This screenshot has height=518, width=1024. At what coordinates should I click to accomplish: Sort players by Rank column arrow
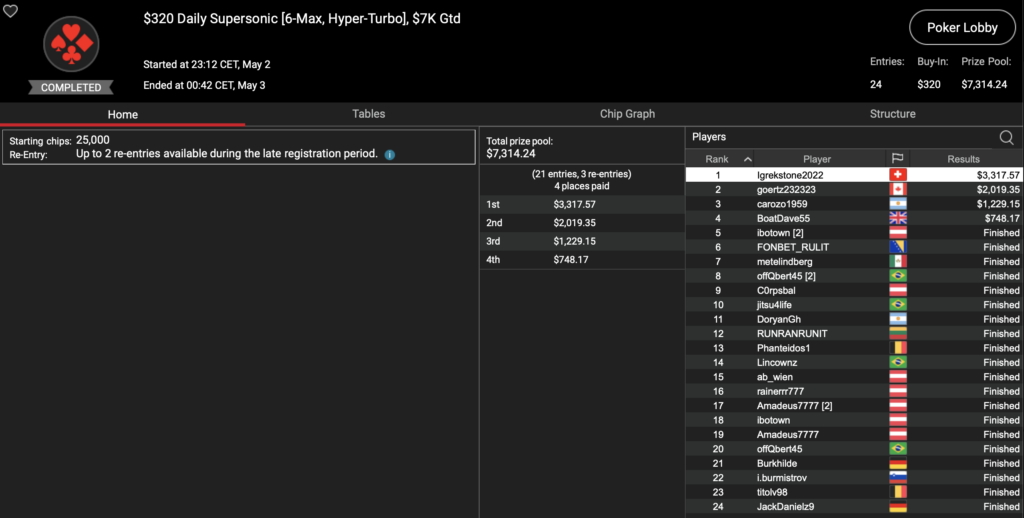(747, 159)
